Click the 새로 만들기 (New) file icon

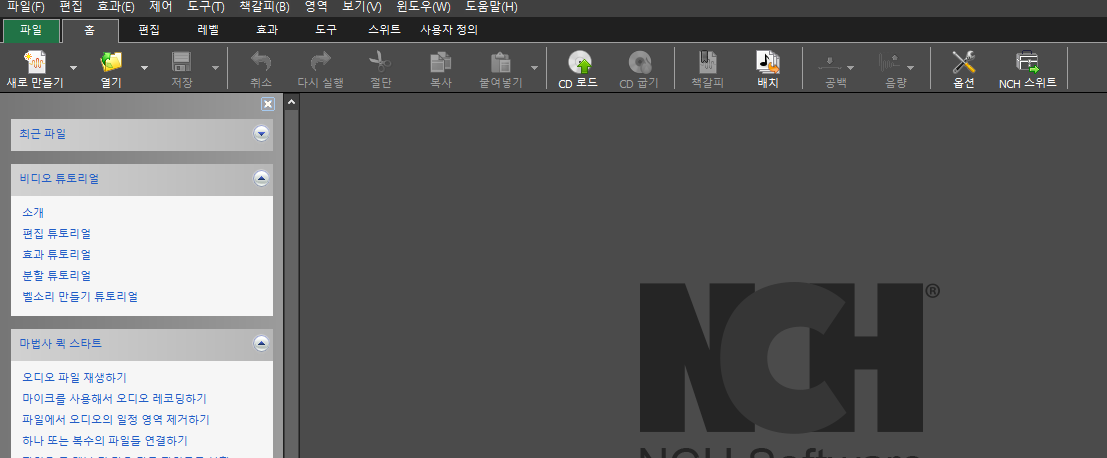click(35, 62)
